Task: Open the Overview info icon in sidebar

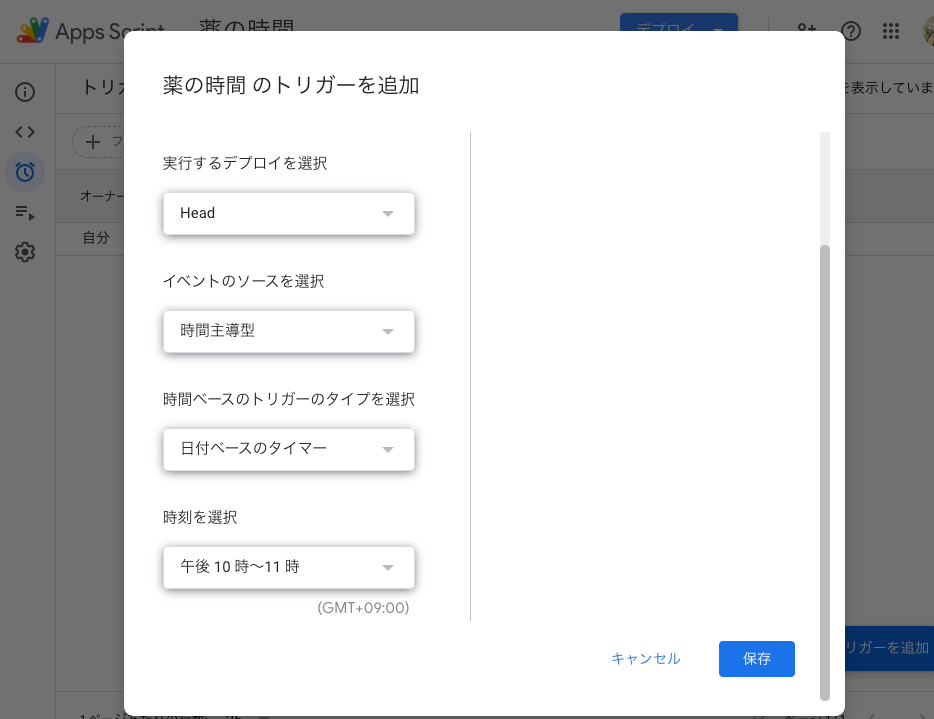Action: [25, 92]
